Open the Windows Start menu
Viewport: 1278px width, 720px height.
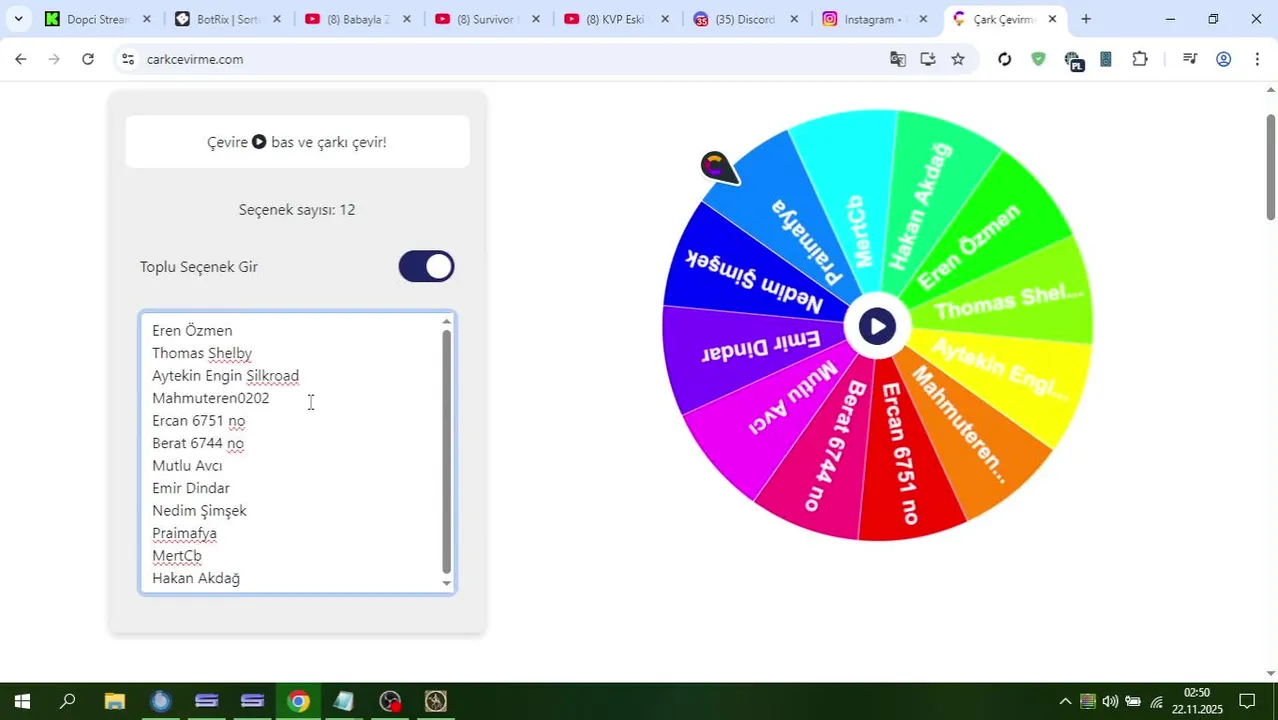(x=22, y=701)
